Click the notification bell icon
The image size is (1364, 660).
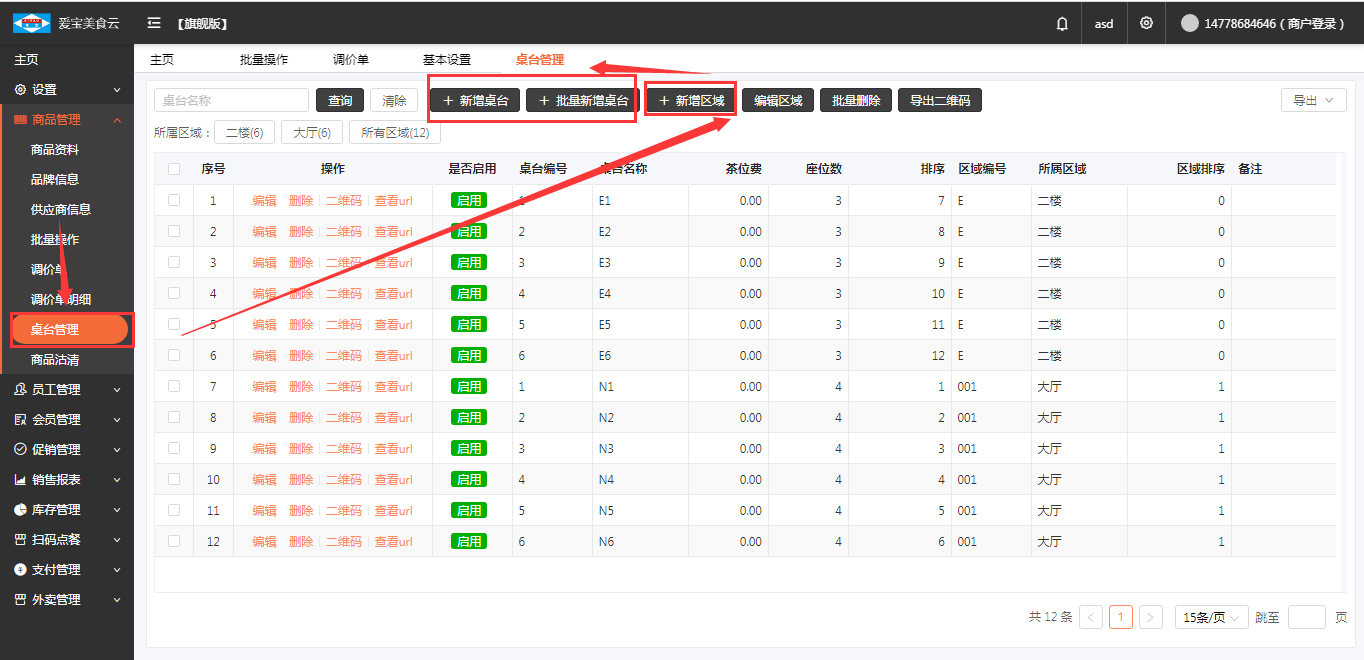point(1062,23)
